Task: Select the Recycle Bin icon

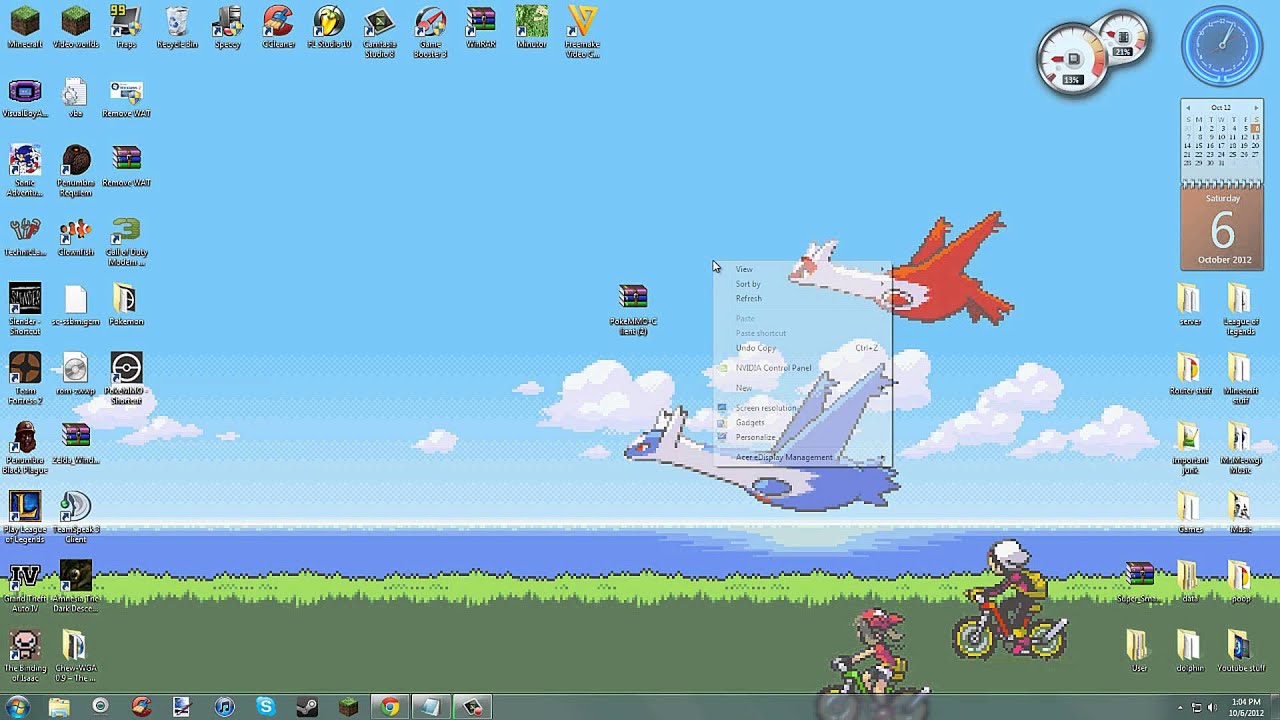Action: (177, 27)
